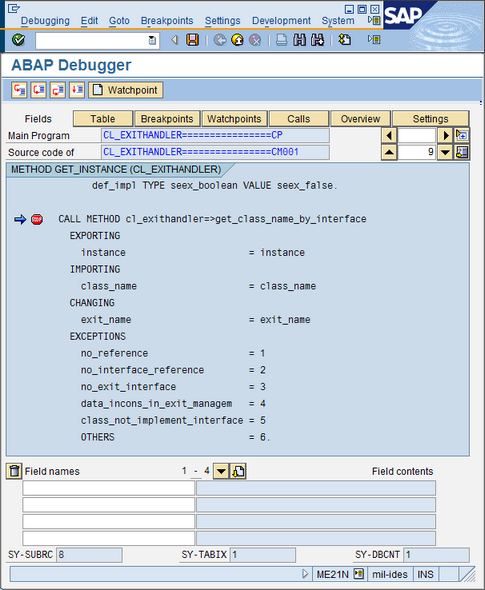The height and width of the screenshot is (590, 485).
Task: Click the icon right of line number 9
Action: pos(462,152)
